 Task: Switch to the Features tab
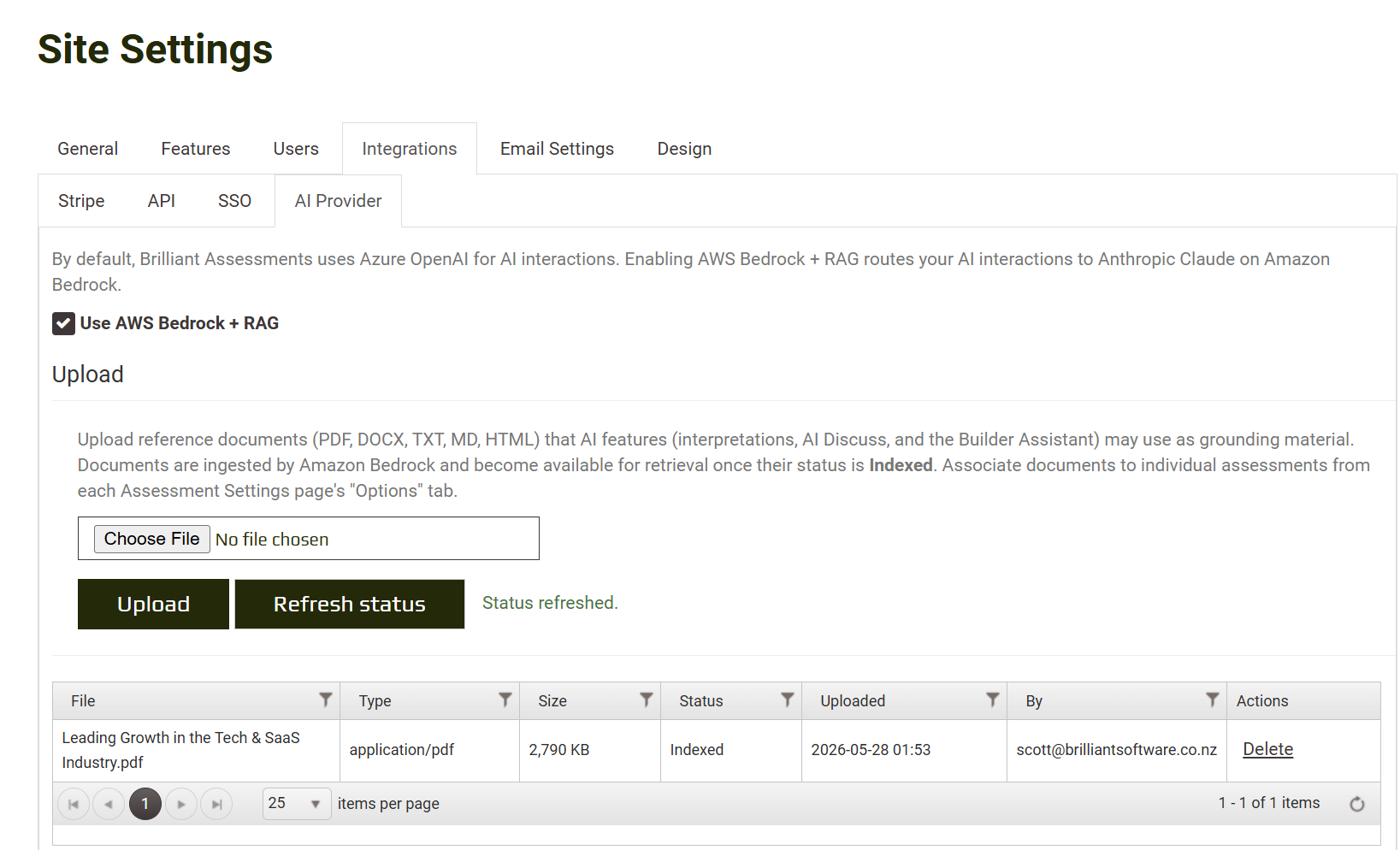(196, 149)
